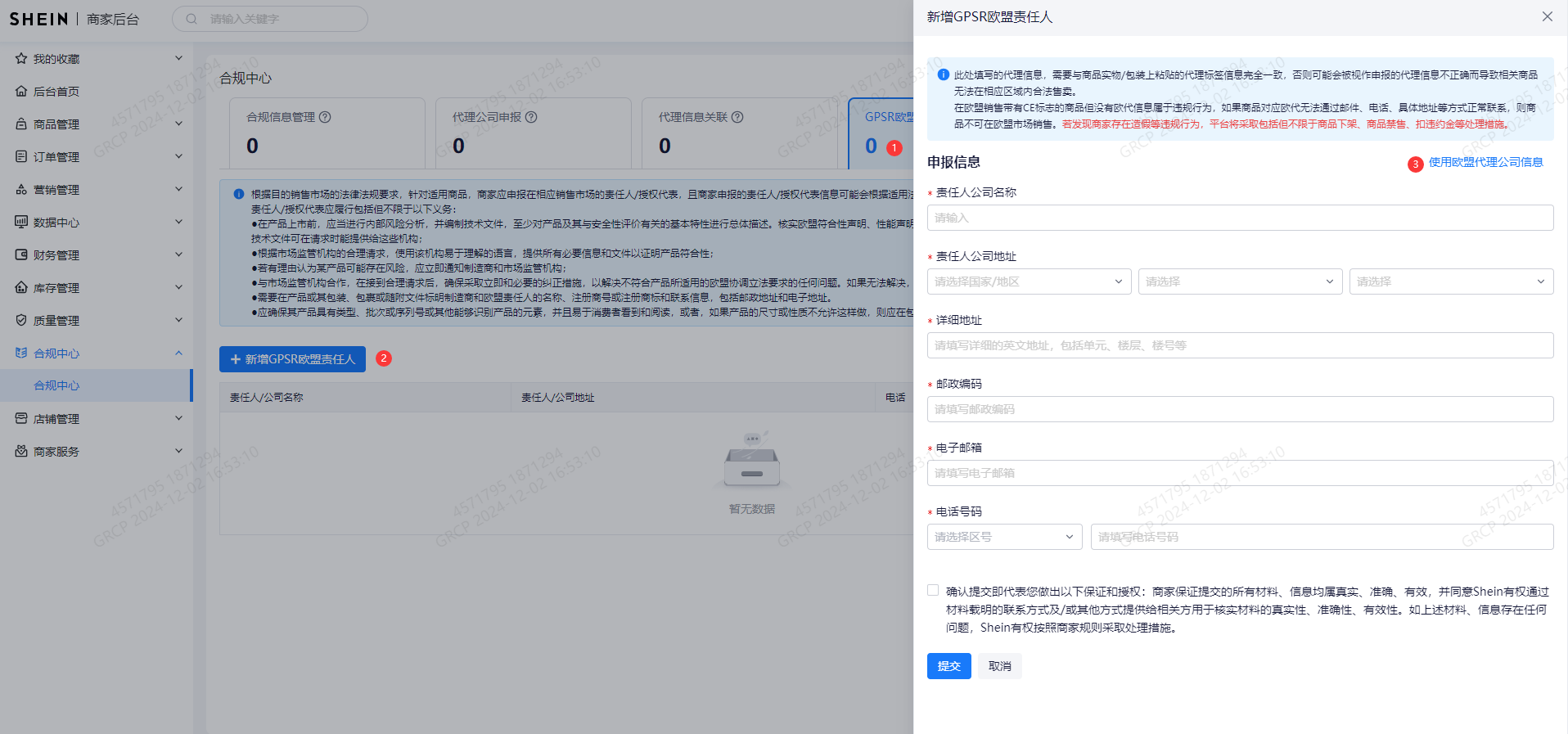The height and width of the screenshot is (734, 1568).
Task: Click the 暂无数据 empty state text
Action: click(751, 509)
